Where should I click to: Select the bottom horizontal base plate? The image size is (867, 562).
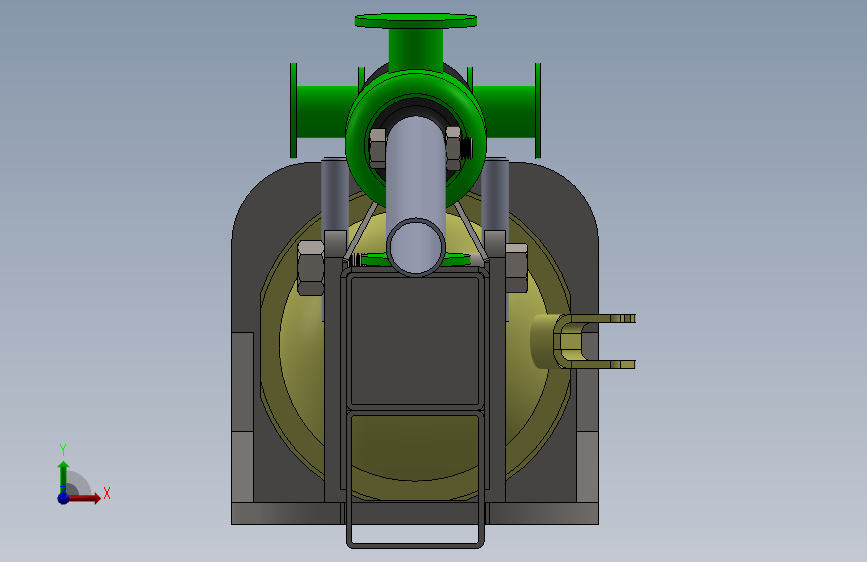pyautogui.click(x=415, y=513)
